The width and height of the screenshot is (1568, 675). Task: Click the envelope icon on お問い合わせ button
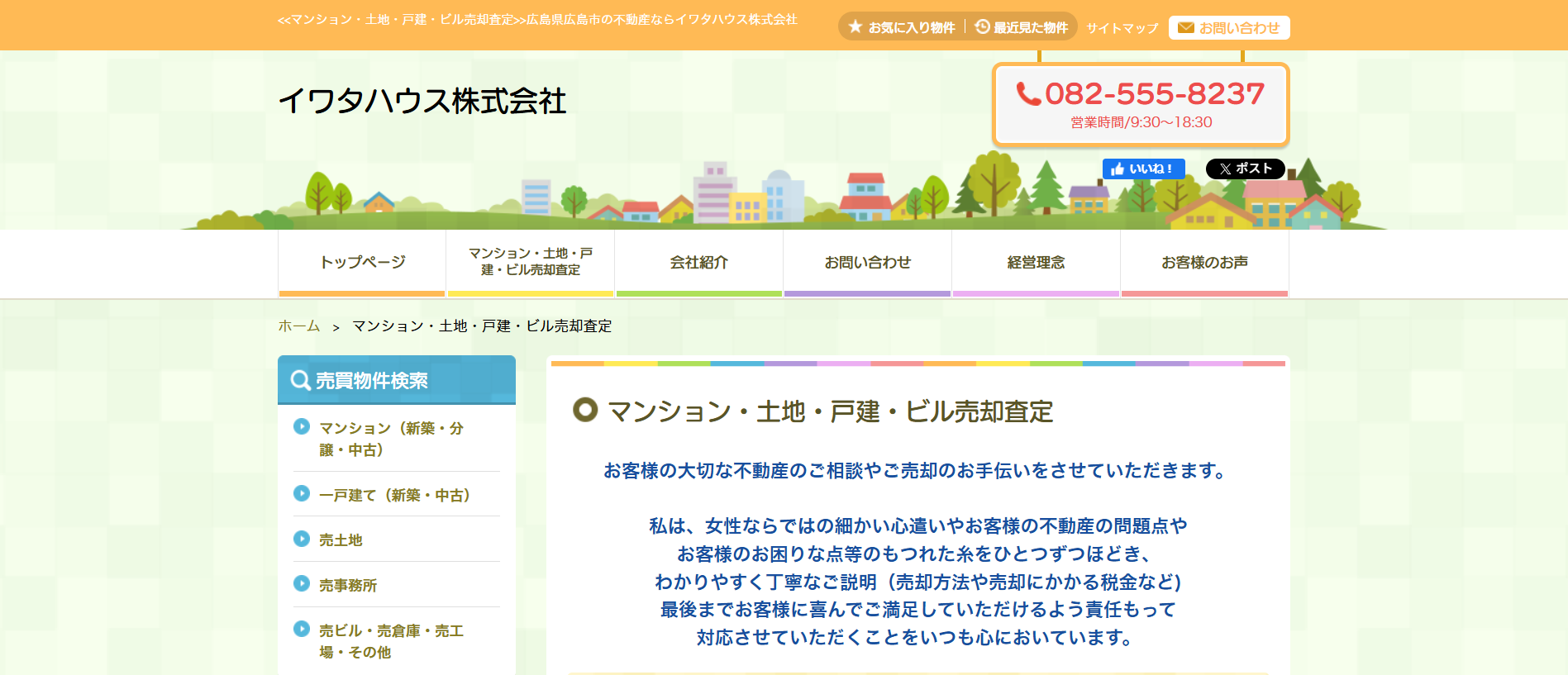coord(1186,27)
